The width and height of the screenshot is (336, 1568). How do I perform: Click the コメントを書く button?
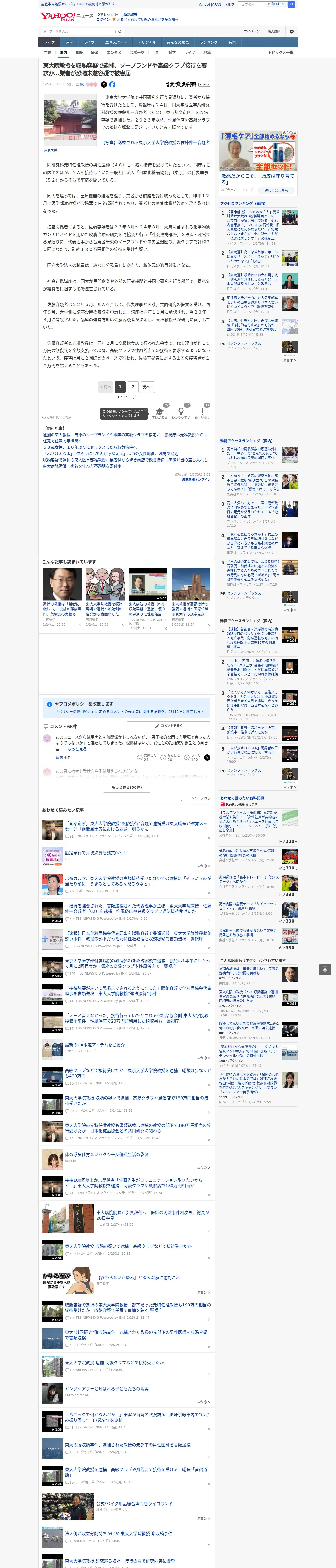coord(168,726)
